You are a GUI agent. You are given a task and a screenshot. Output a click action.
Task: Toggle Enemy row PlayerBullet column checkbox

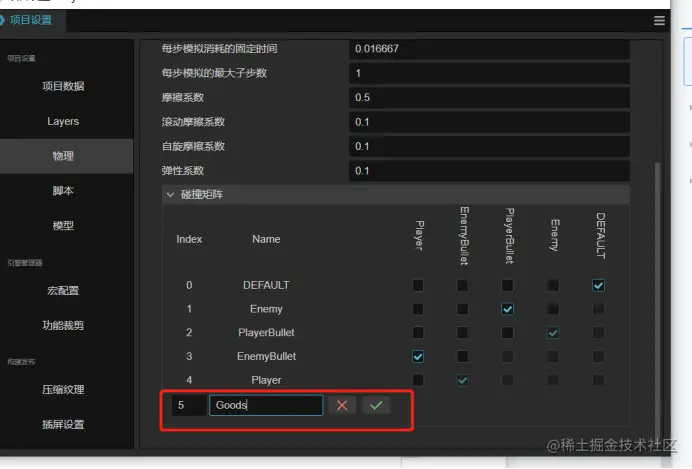tap(508, 309)
